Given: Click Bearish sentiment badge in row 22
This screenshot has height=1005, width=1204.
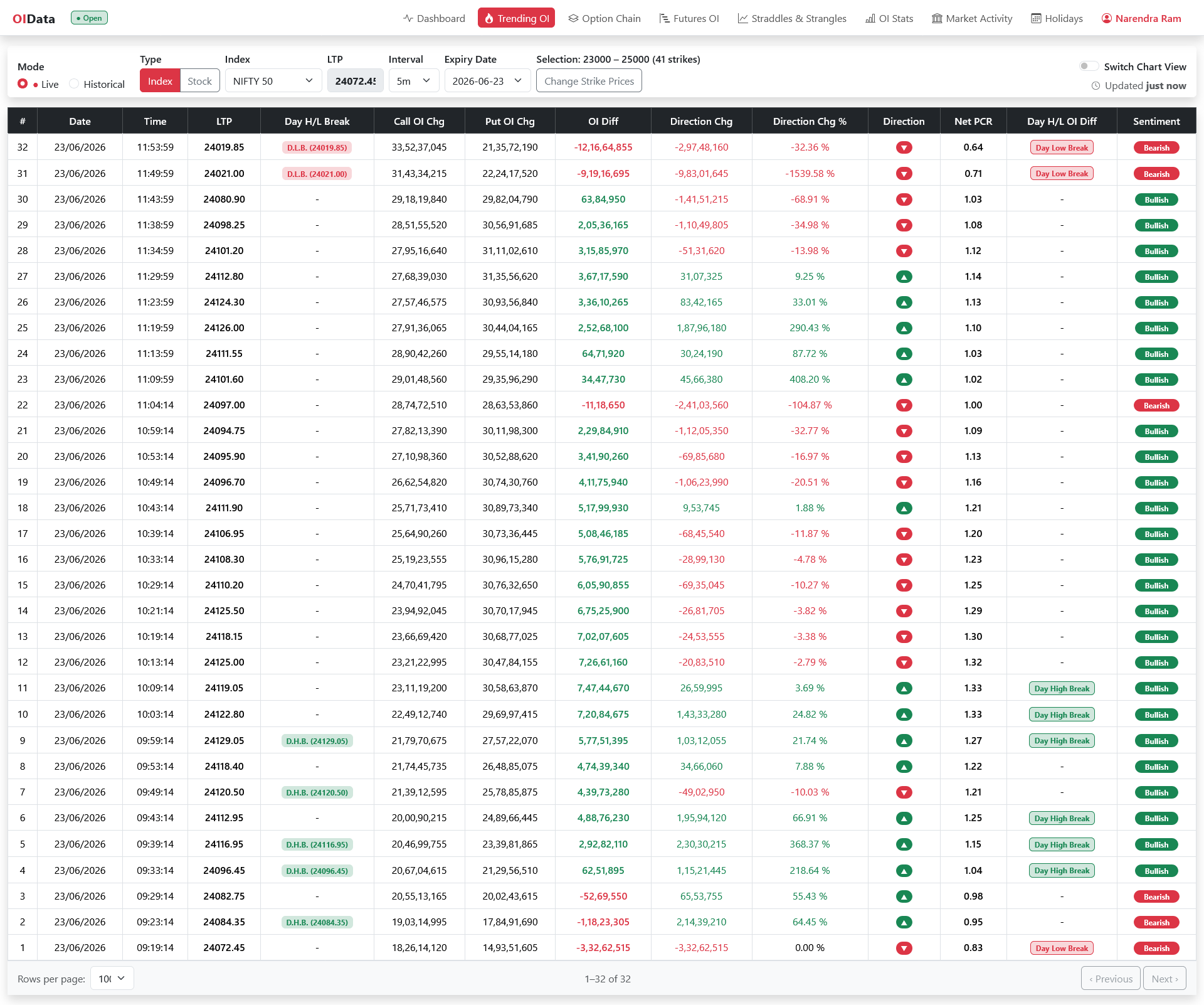Looking at the screenshot, I should click(x=1156, y=405).
